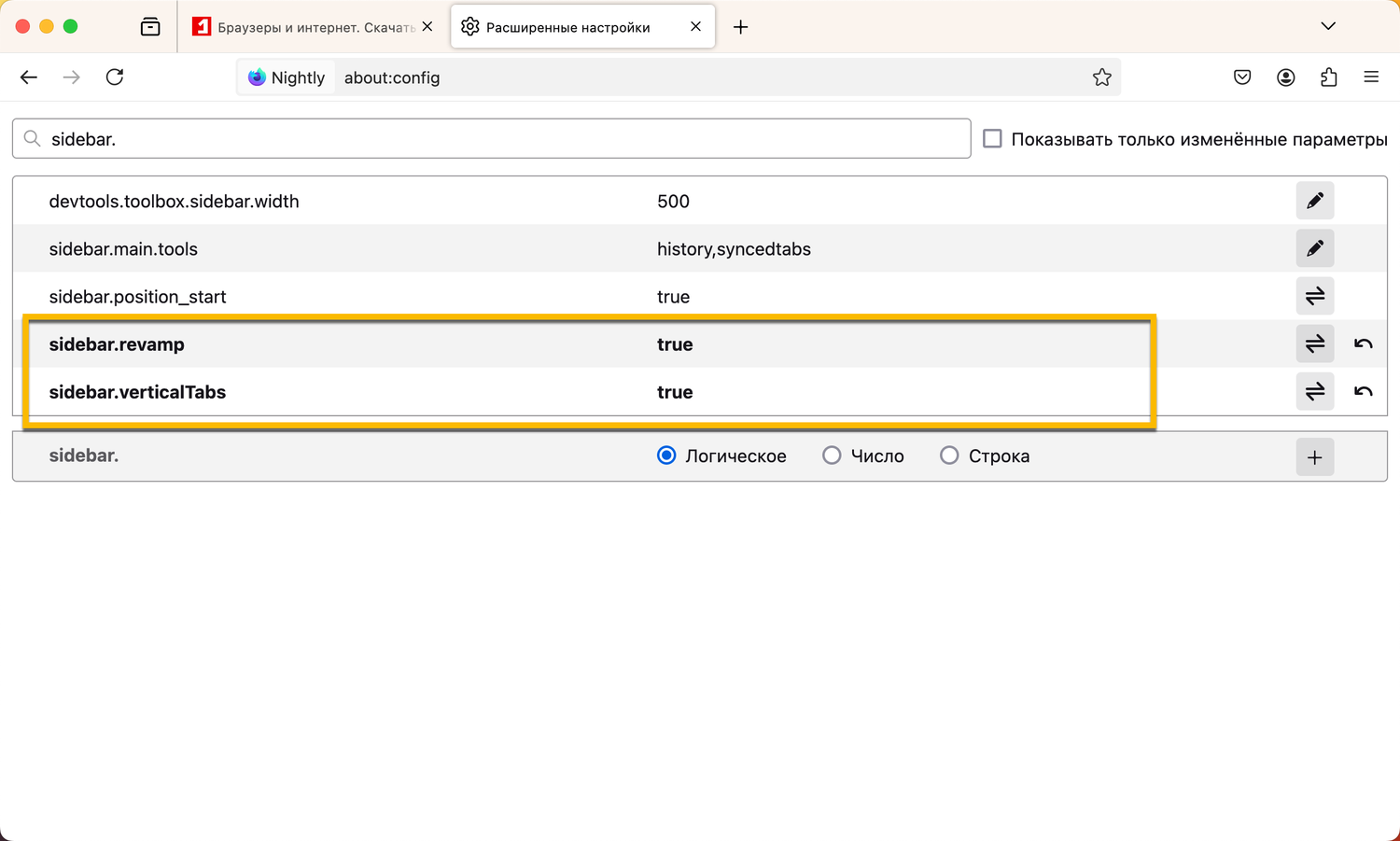Enable the show only modified preferences checkbox

tap(993, 139)
